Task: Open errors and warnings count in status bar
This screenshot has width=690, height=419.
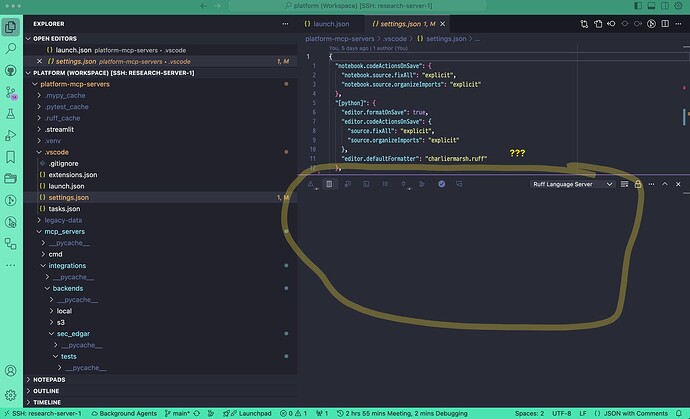Action: [x=294, y=413]
